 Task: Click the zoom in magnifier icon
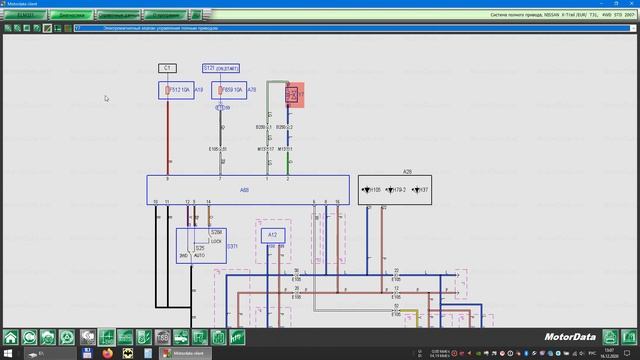[x=8, y=28]
